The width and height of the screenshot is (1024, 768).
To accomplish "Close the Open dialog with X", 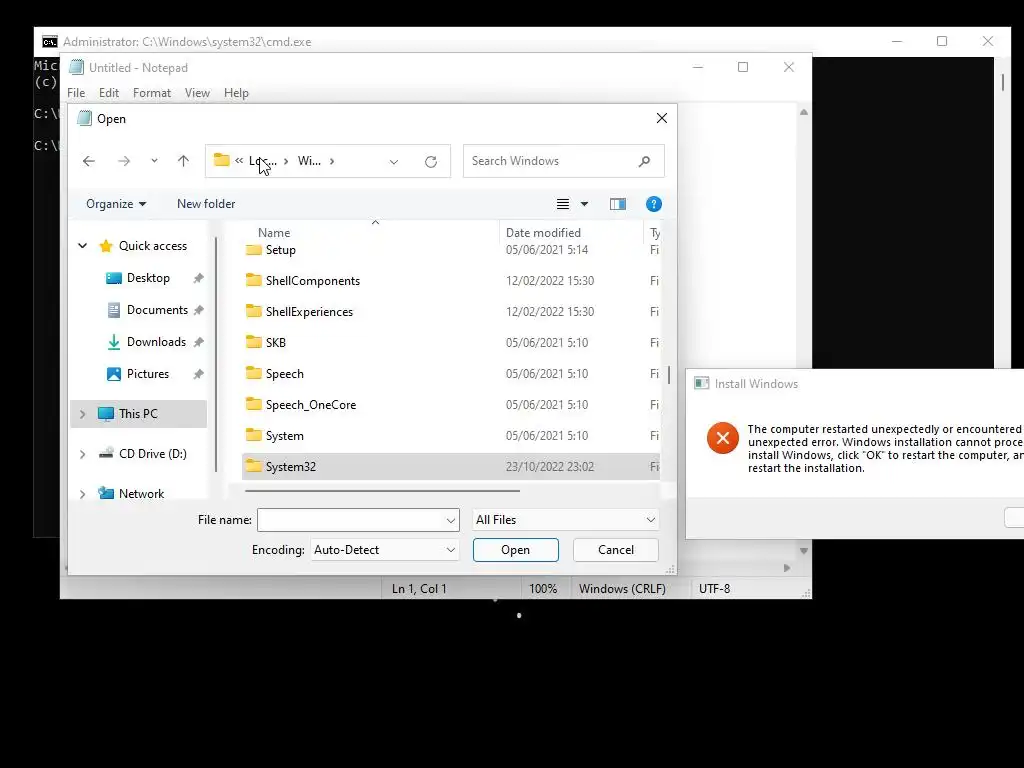I will (x=662, y=118).
